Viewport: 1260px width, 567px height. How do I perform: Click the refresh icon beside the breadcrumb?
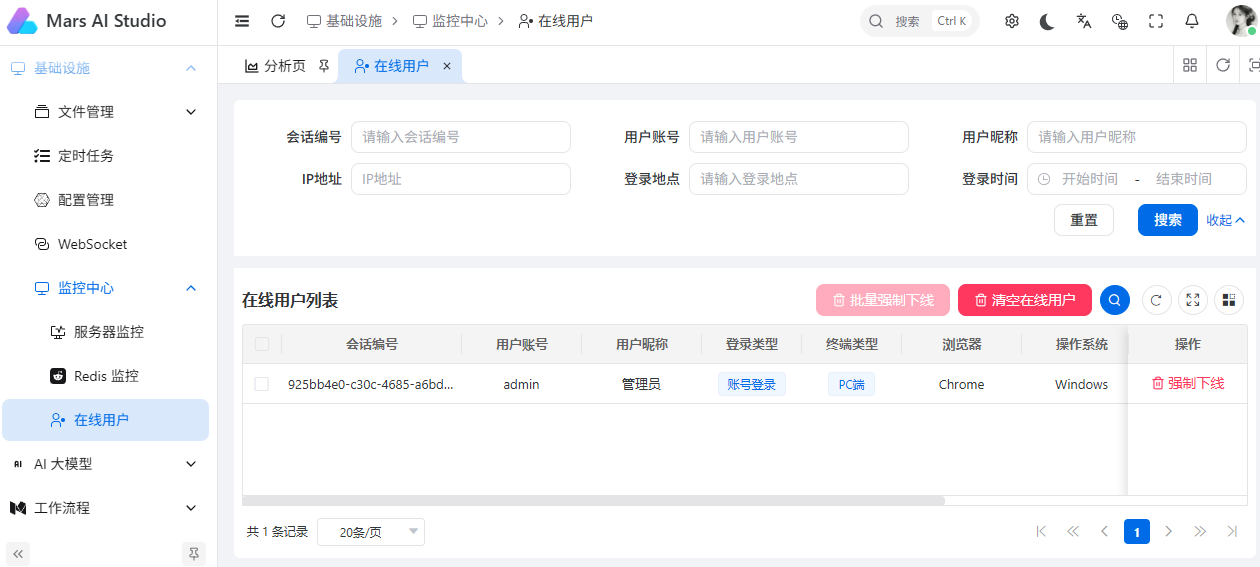click(x=278, y=21)
